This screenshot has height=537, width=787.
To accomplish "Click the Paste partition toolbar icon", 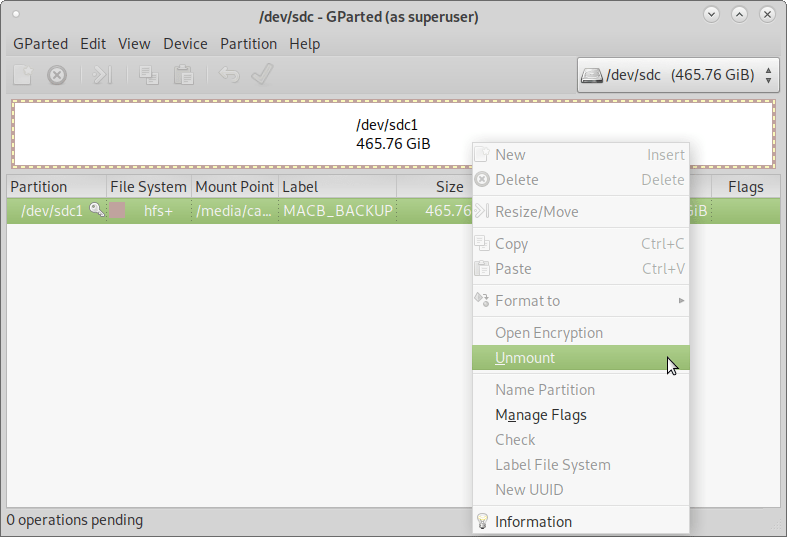I will (184, 75).
